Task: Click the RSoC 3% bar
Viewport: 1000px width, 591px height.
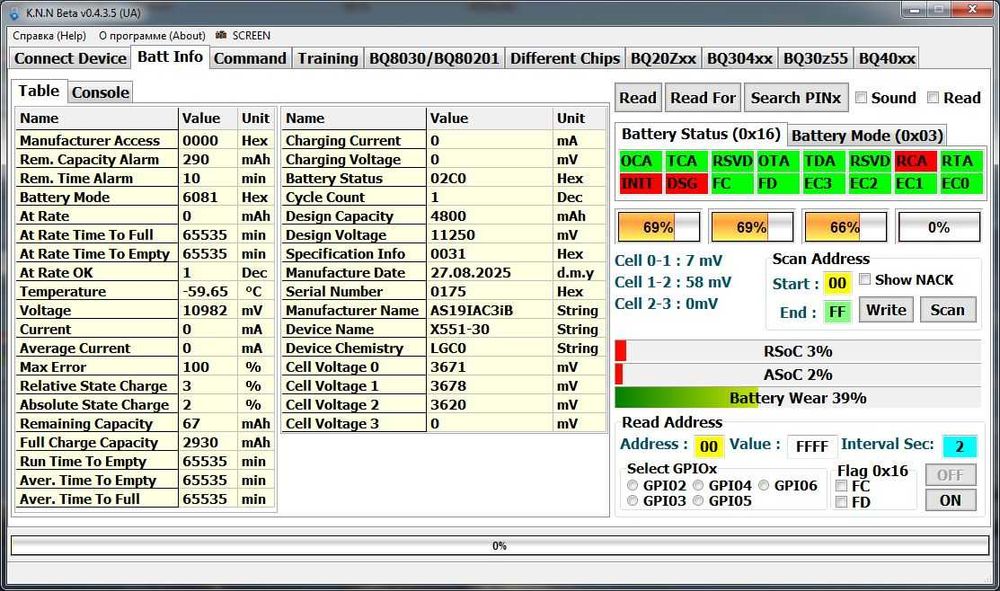Action: [798, 351]
